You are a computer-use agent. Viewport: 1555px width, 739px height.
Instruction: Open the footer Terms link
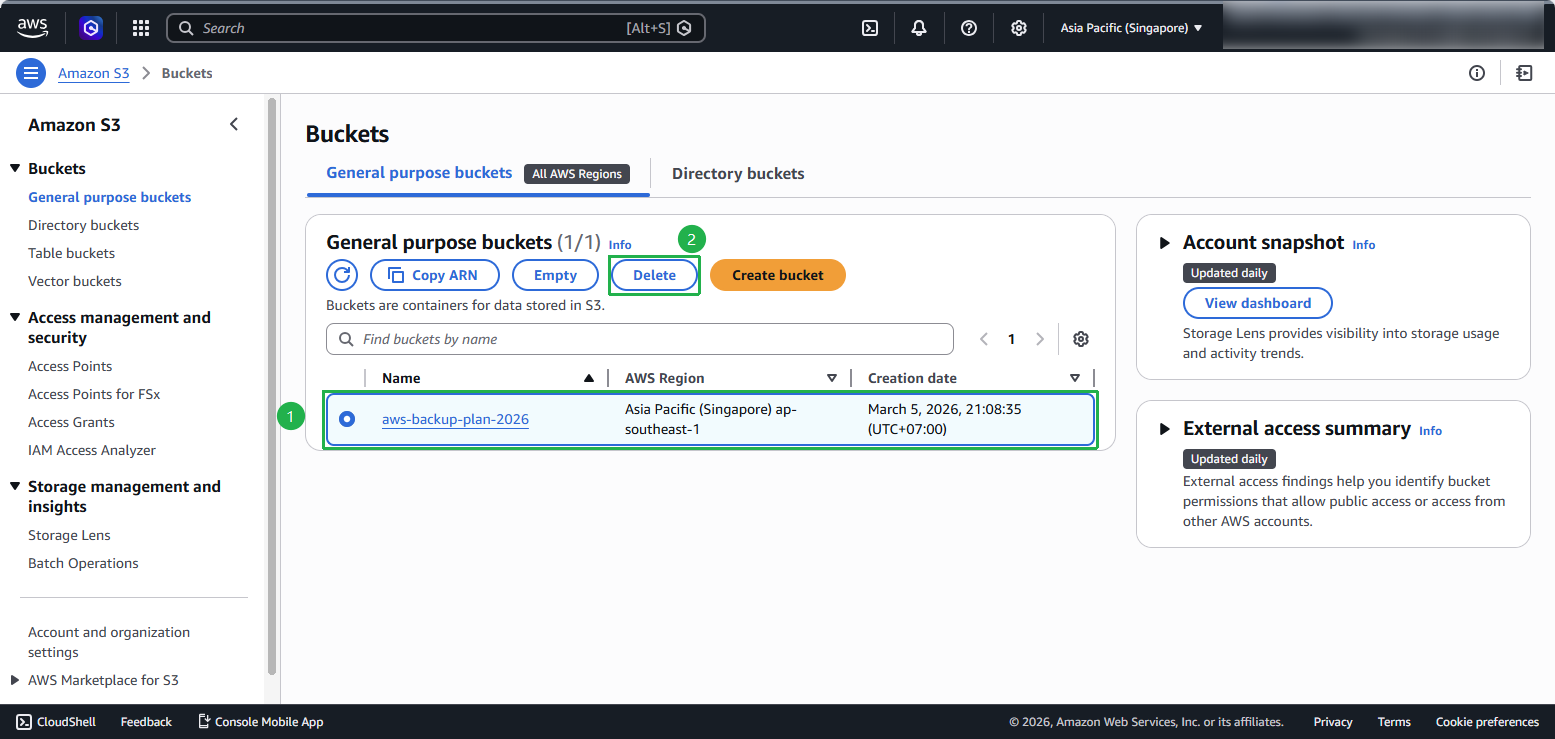1394,722
